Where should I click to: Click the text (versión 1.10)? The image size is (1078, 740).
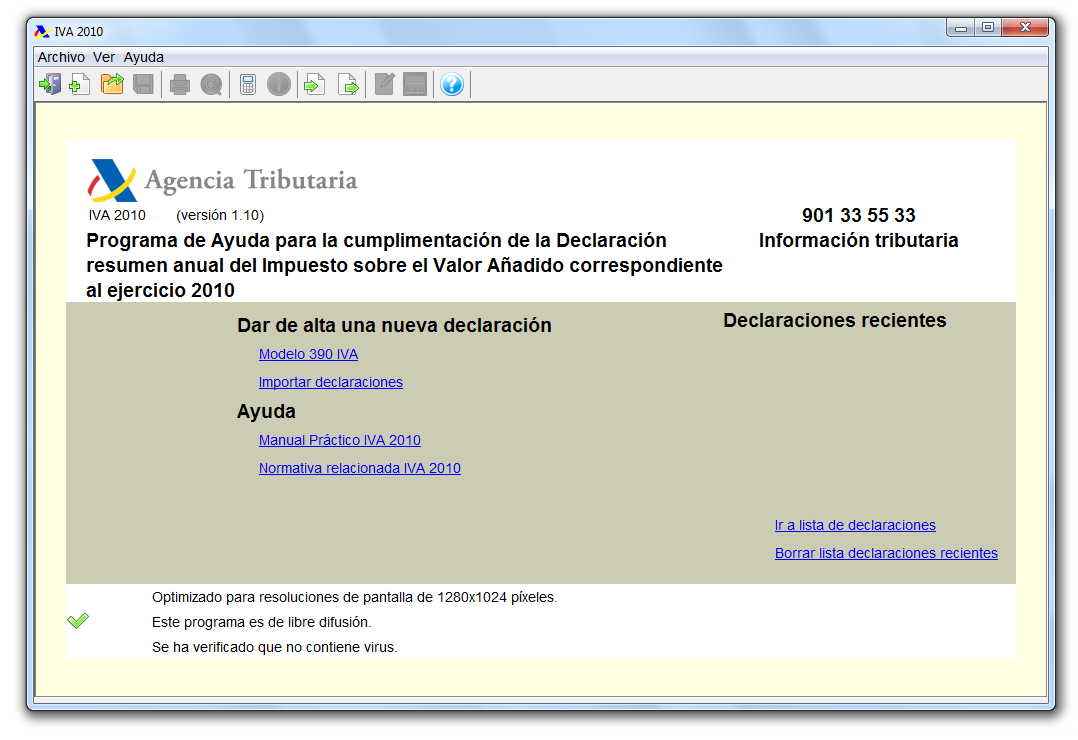220,215
